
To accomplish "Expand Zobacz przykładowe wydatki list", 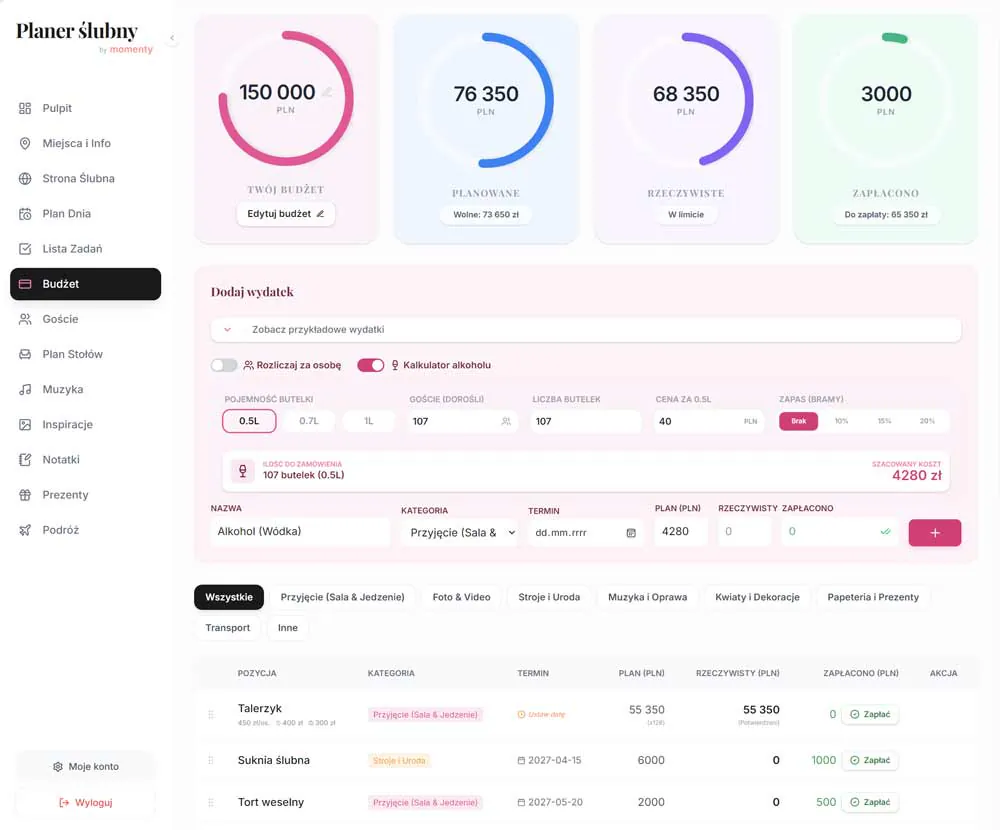I will coord(585,330).
